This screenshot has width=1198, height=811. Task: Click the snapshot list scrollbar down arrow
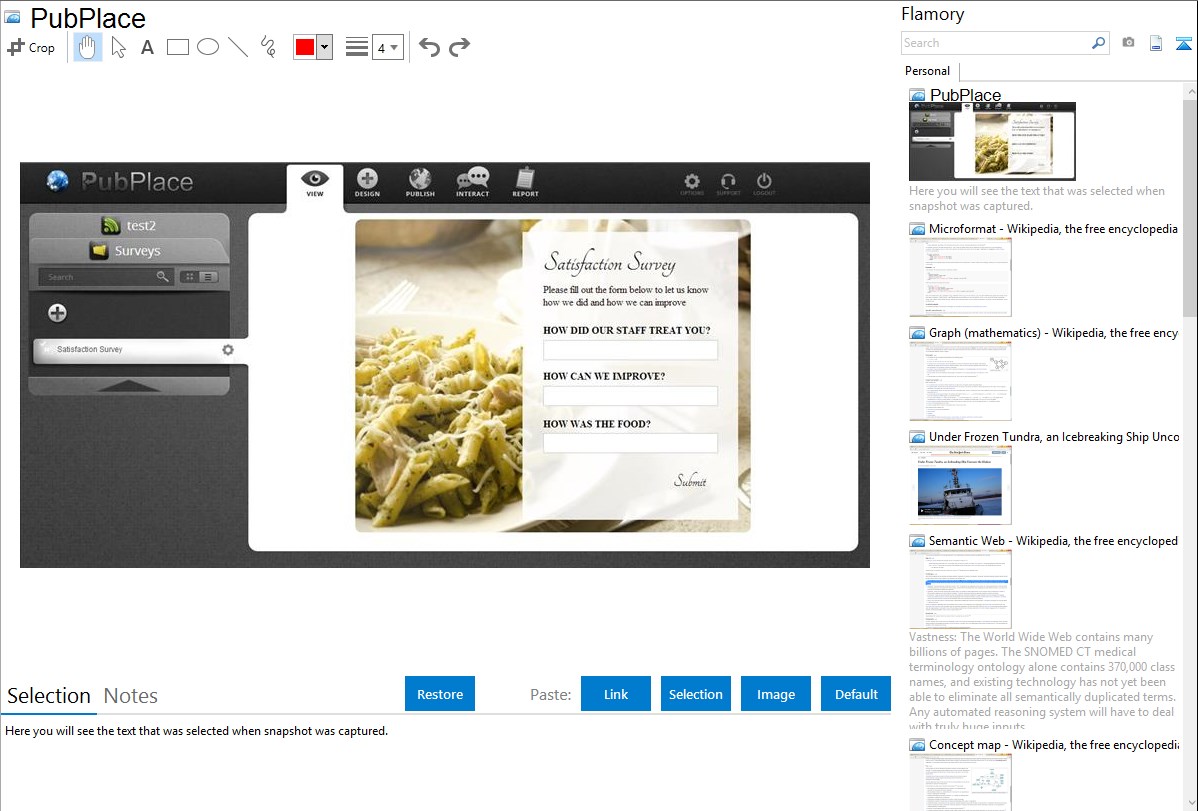click(1190, 803)
